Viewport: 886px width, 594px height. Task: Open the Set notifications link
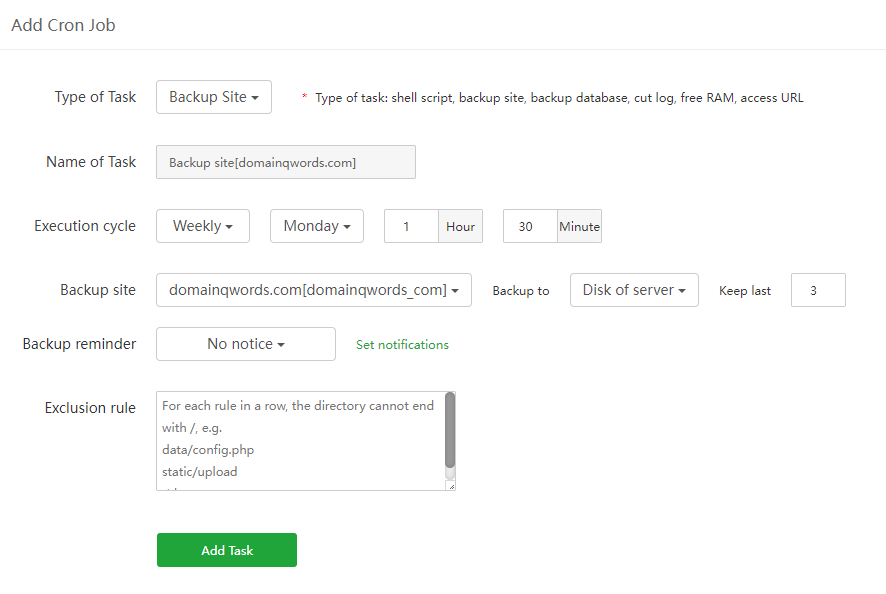402,345
